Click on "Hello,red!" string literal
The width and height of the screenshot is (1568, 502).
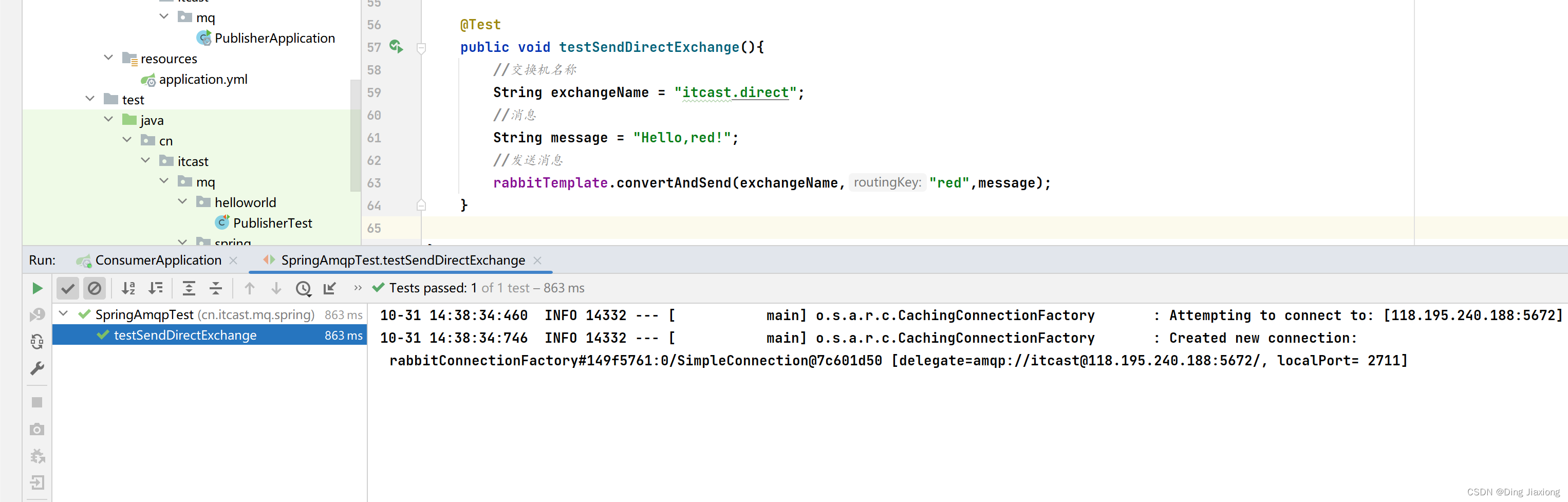pos(682,138)
